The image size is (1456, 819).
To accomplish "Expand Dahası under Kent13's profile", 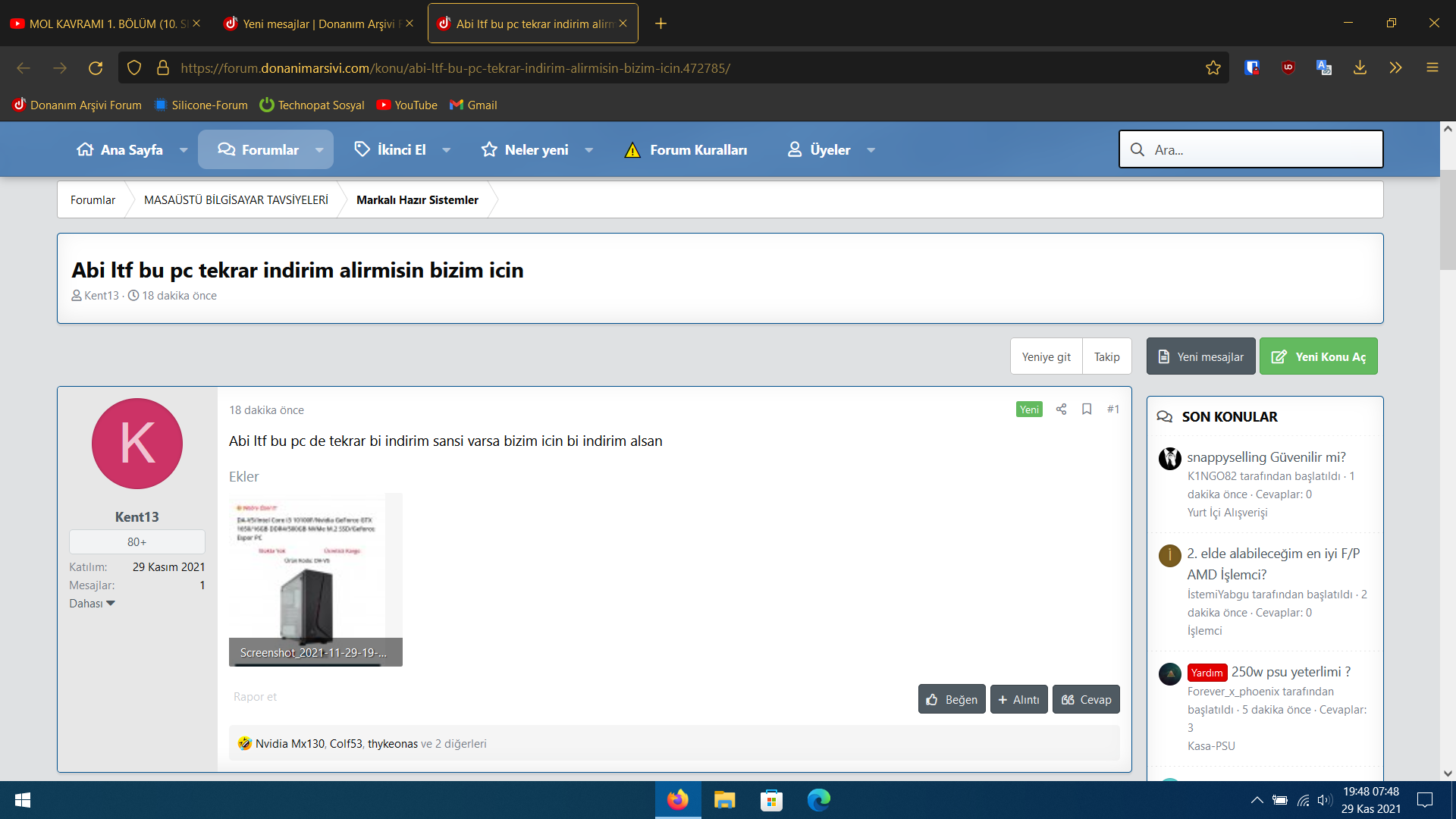I will pyautogui.click(x=92, y=604).
